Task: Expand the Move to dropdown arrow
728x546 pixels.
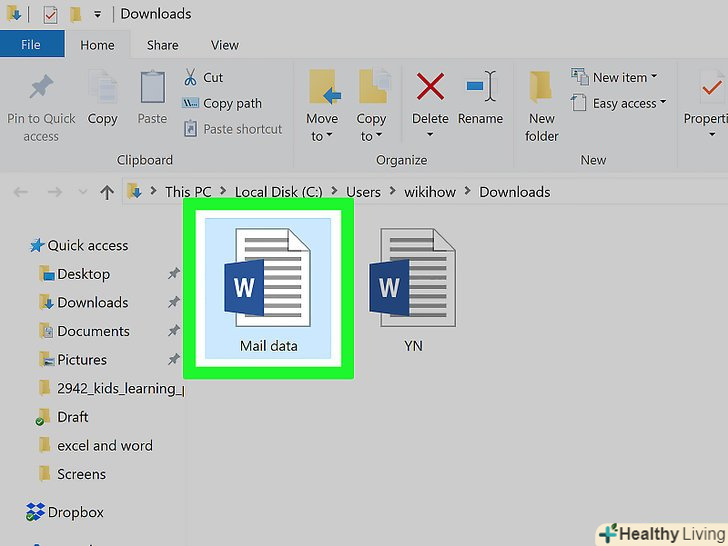Action: (329, 135)
